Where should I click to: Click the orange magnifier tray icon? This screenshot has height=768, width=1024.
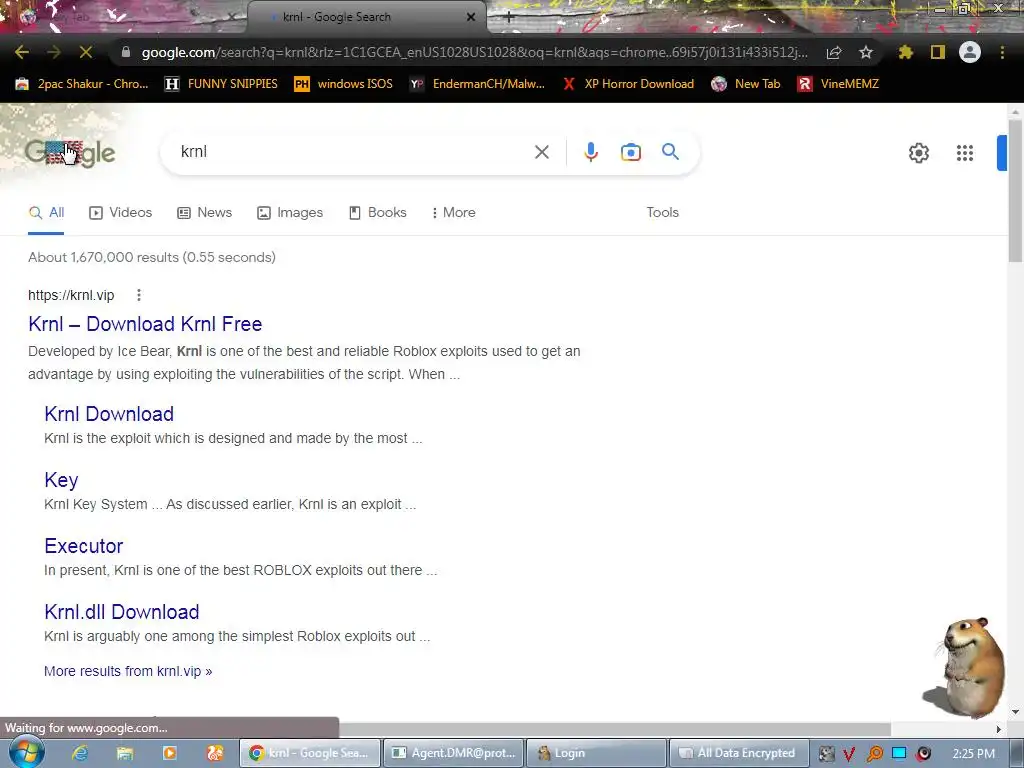(874, 754)
